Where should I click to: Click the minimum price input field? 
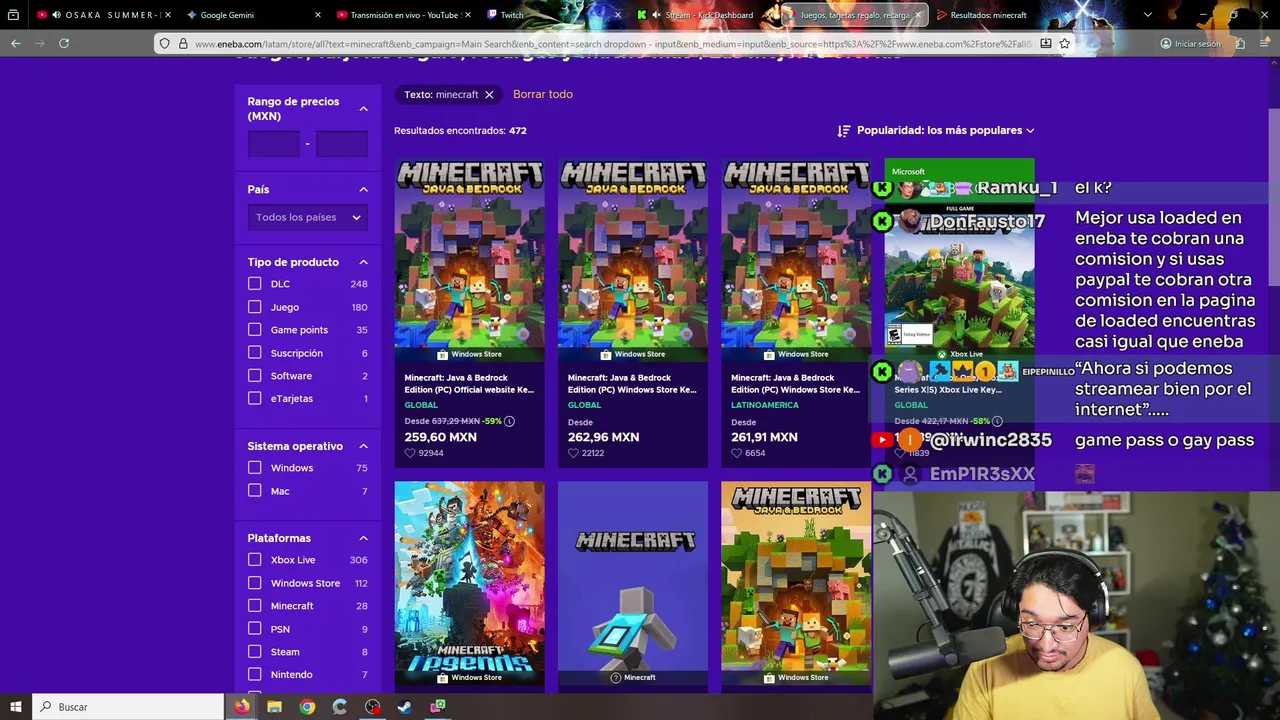[274, 144]
